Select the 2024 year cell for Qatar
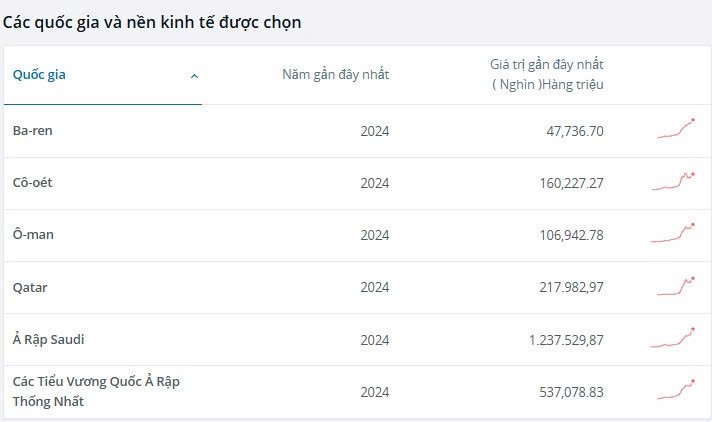 [375, 287]
